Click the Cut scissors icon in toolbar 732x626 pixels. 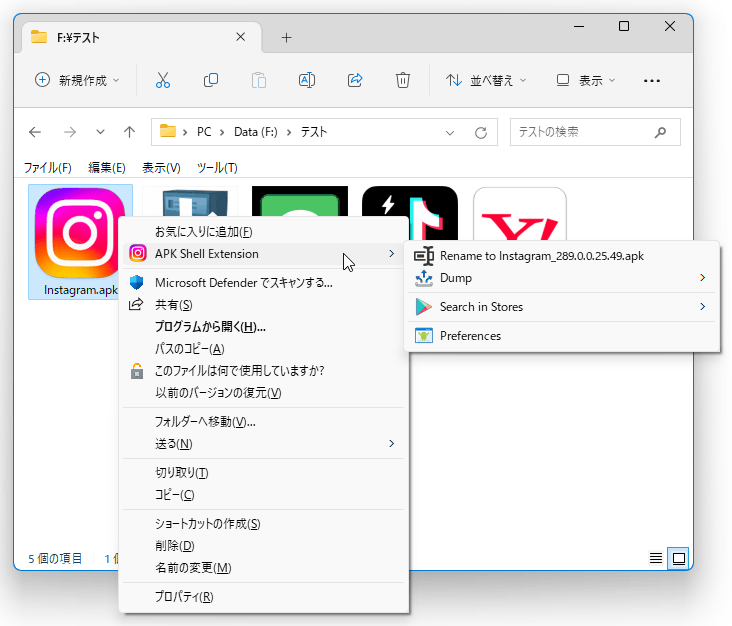tap(162, 80)
